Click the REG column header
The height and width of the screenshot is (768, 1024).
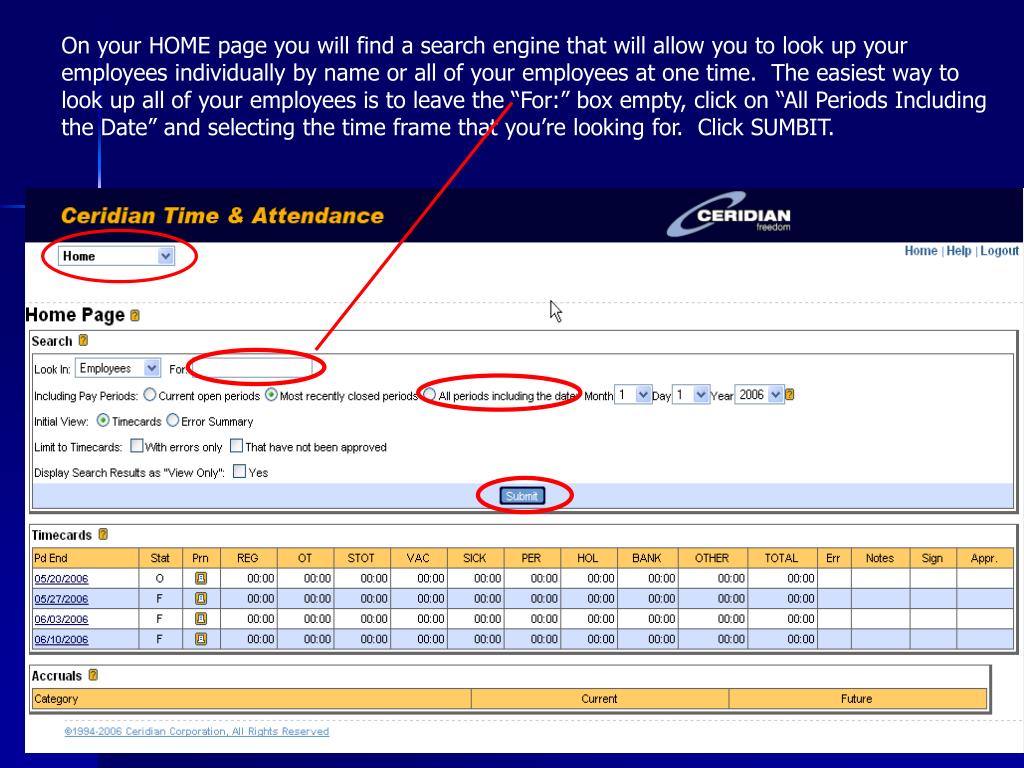[x=248, y=558]
